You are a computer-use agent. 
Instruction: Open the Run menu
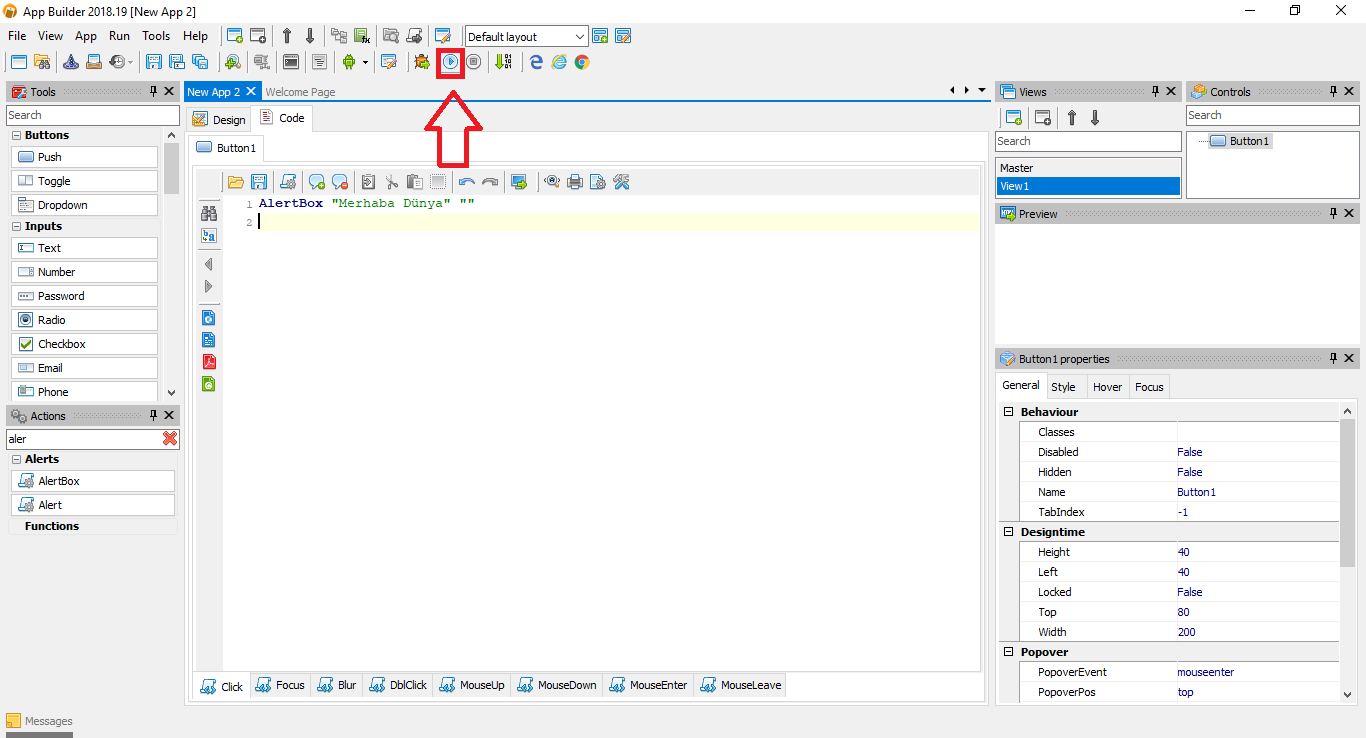(119, 35)
